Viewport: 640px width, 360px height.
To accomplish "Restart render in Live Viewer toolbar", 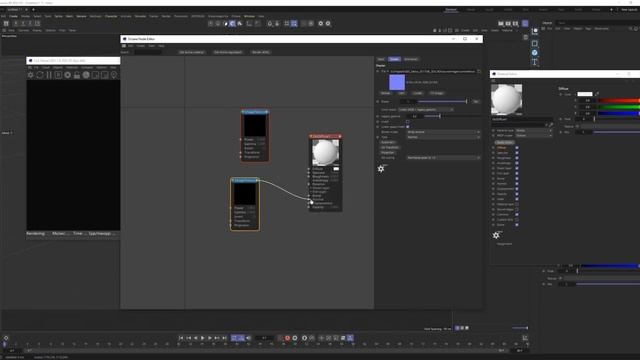I will tap(40, 75).
